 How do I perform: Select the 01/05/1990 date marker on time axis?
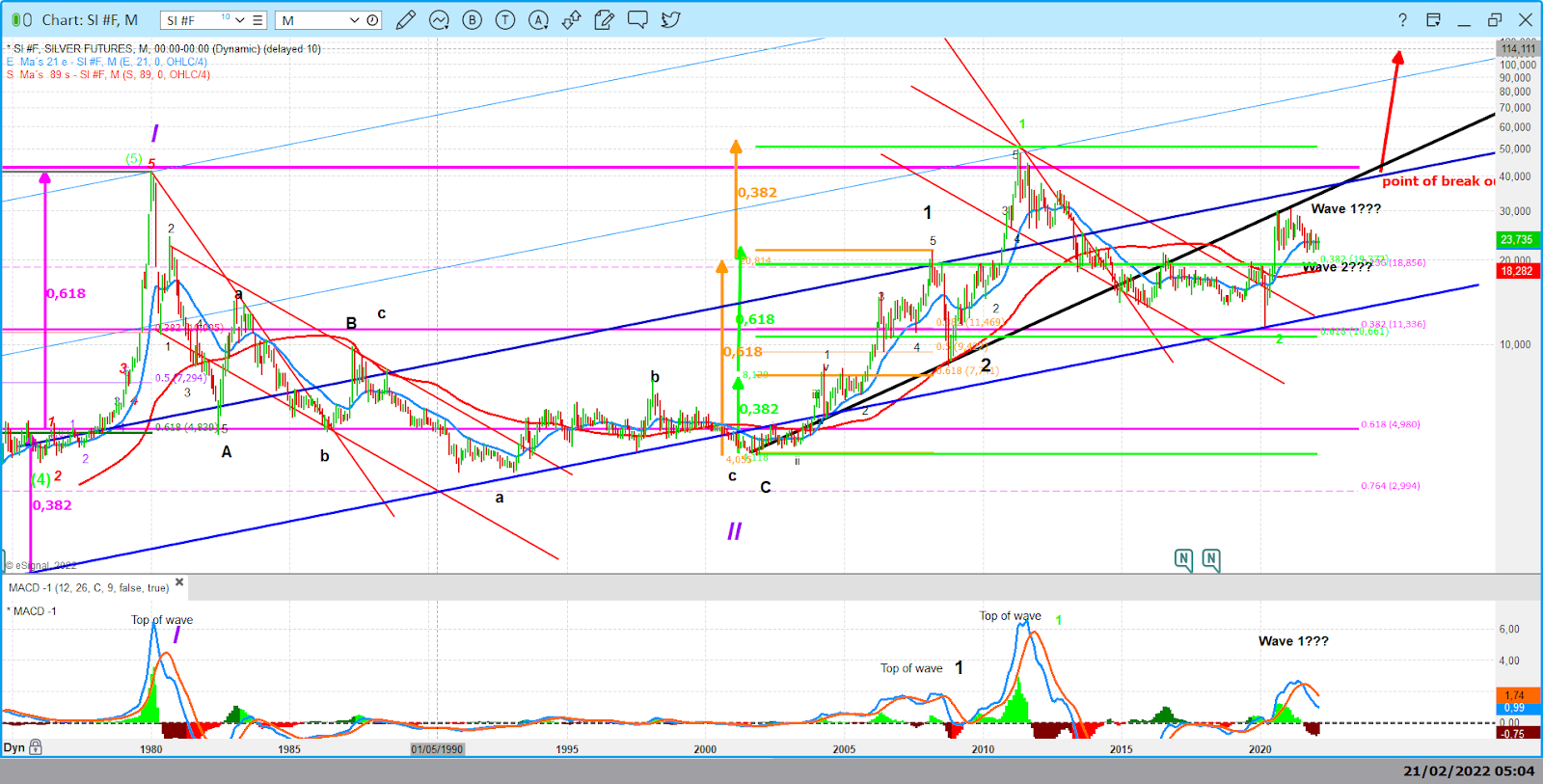tap(437, 749)
